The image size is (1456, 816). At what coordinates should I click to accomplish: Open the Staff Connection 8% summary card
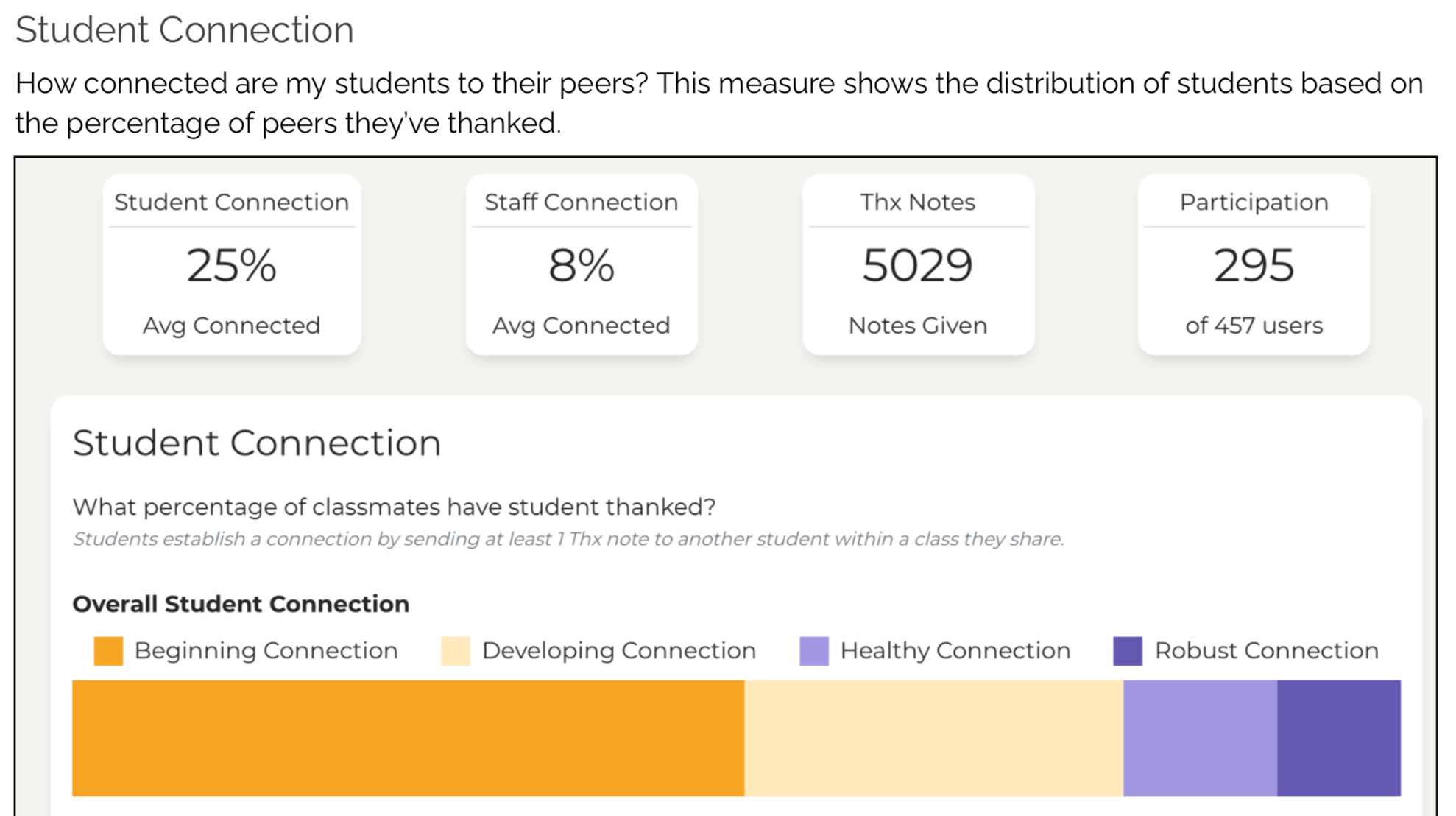[x=582, y=265]
